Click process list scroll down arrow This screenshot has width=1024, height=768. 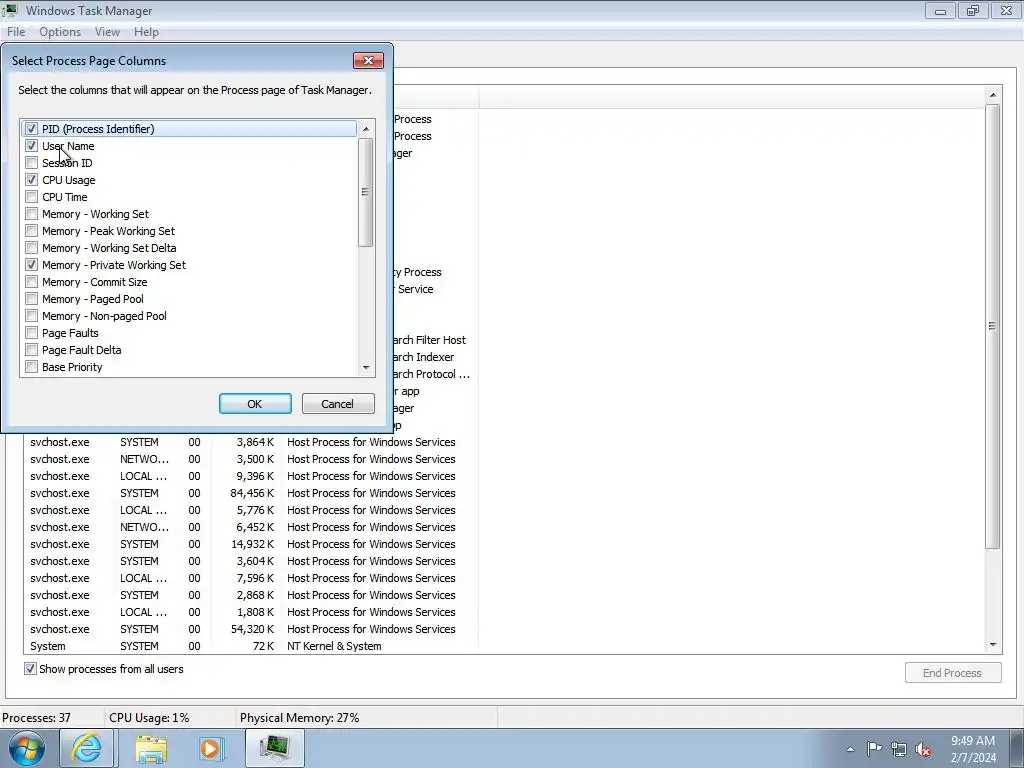click(x=993, y=645)
